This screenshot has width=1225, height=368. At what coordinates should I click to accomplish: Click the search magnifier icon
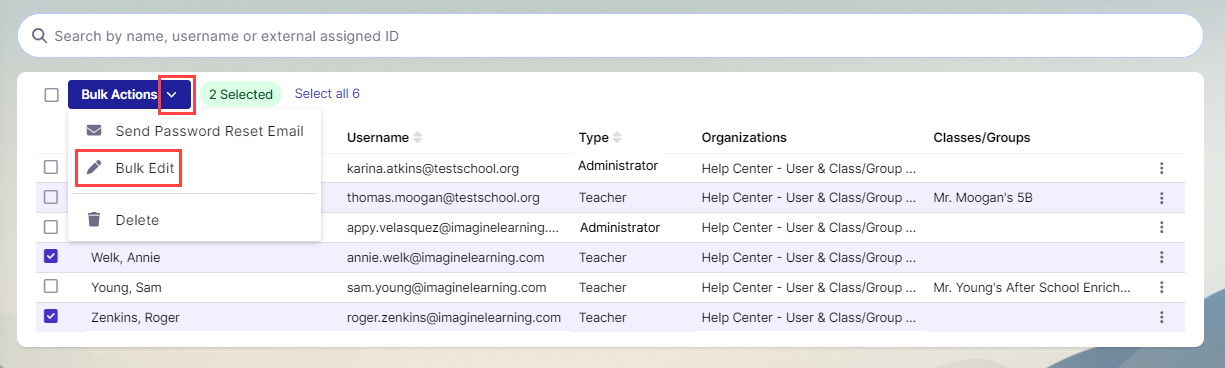pos(40,36)
